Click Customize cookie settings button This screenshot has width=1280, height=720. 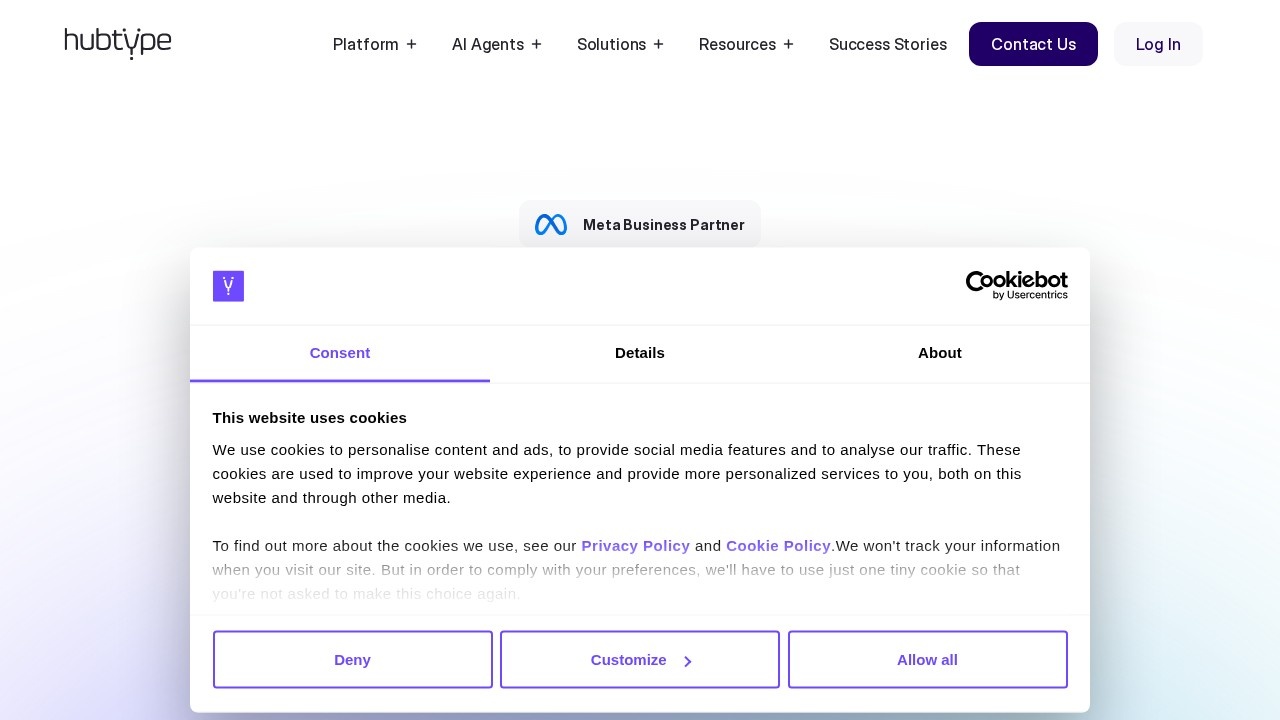click(x=640, y=660)
